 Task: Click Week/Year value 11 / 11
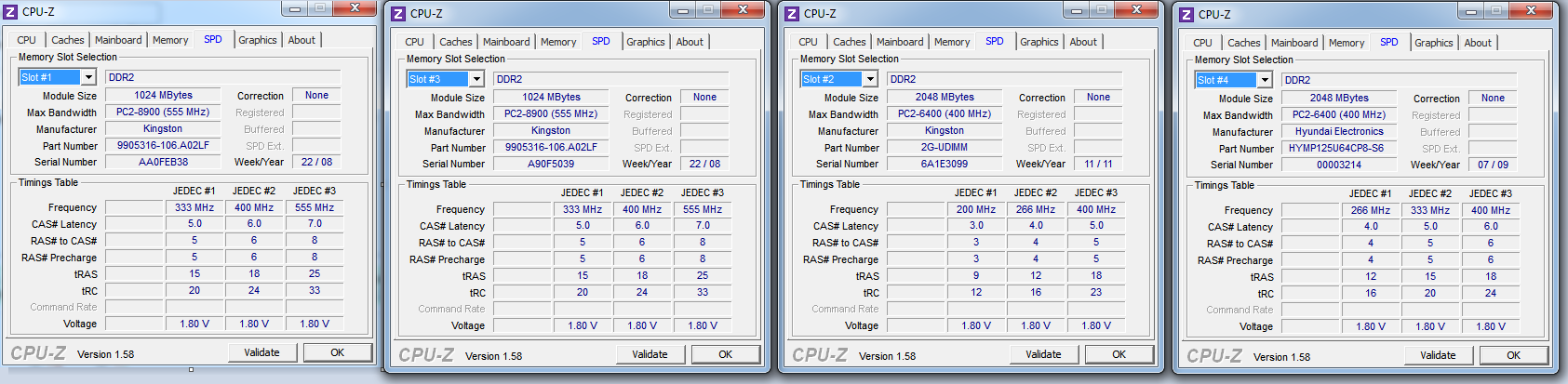pos(1098,164)
